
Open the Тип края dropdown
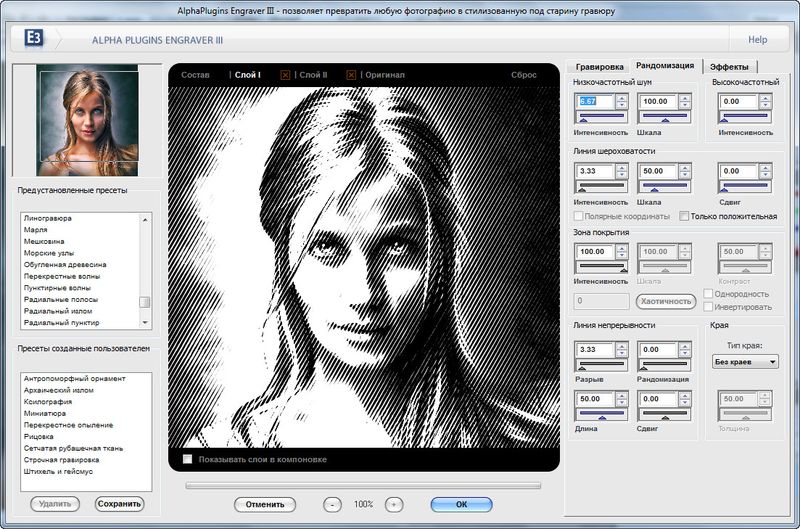745,362
